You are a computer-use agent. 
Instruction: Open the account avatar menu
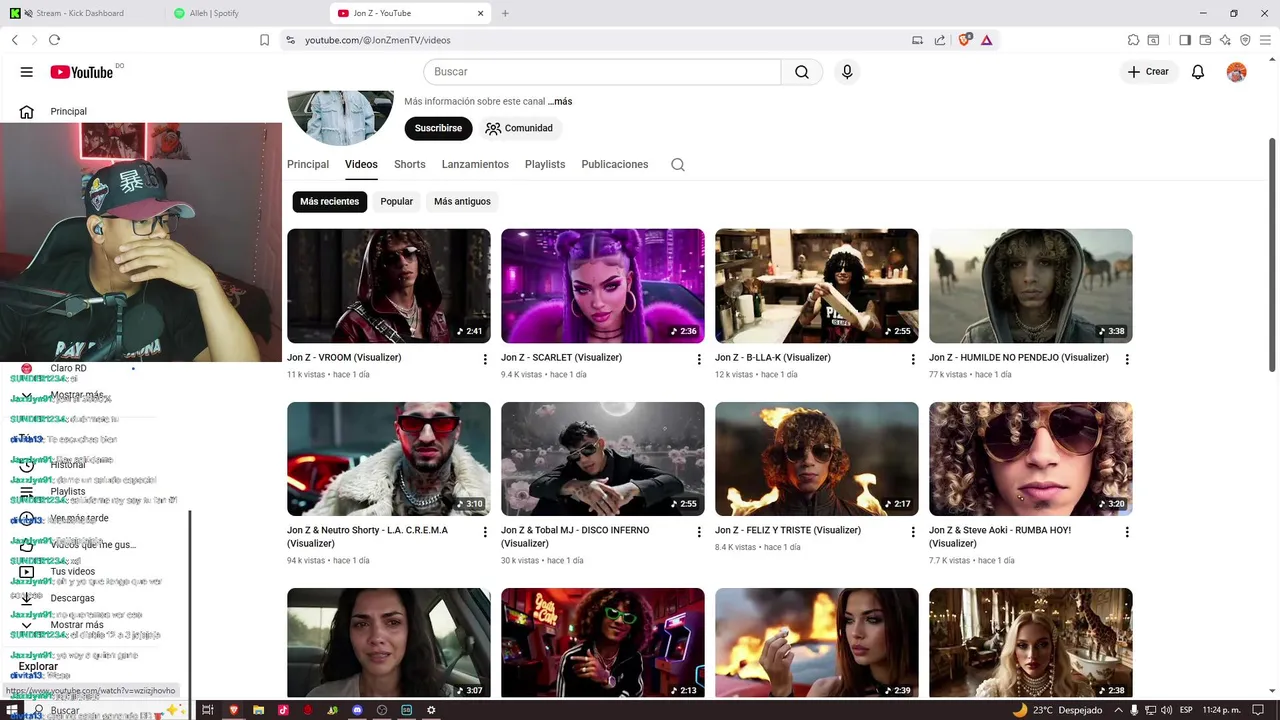coord(1237,72)
